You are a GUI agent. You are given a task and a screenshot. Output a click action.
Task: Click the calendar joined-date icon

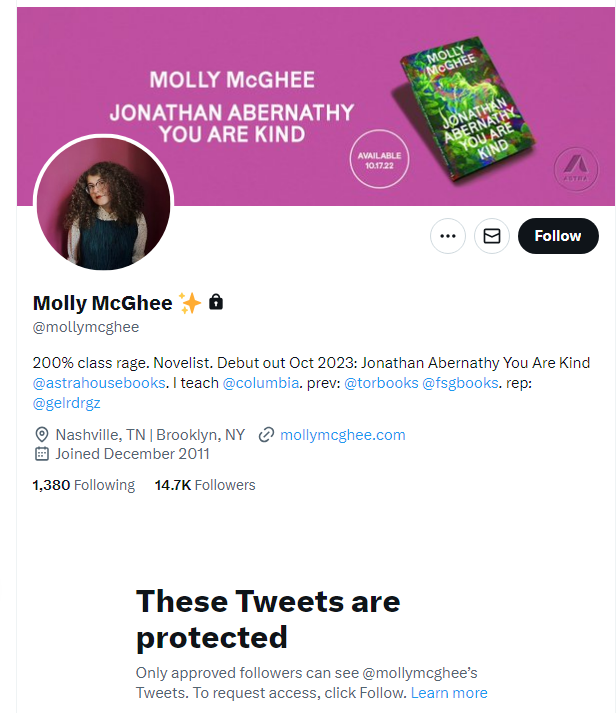point(41,454)
